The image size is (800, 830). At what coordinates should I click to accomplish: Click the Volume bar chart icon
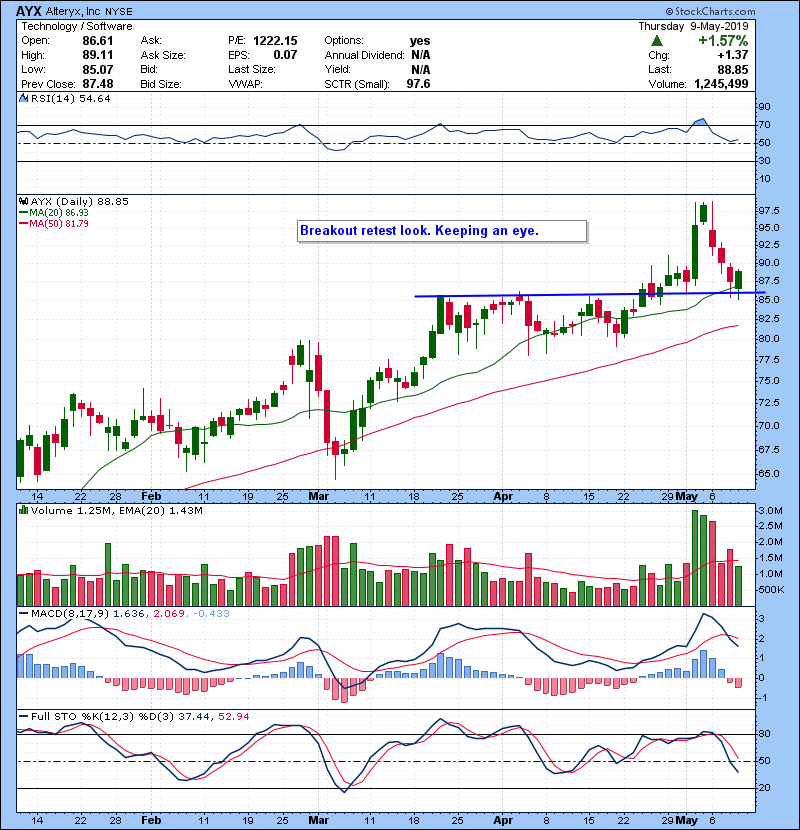tap(23, 510)
